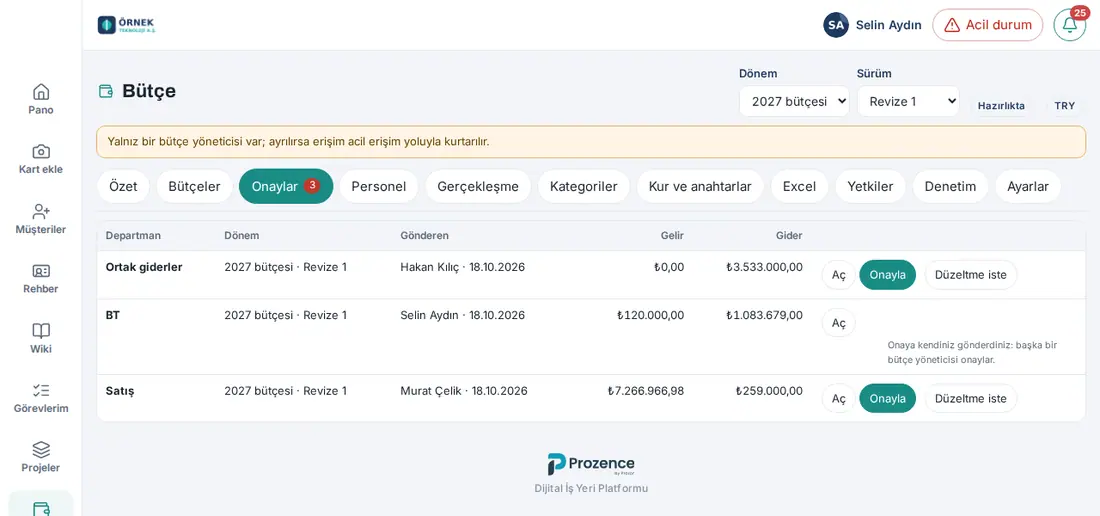Click Aç button in the BT row
The width and height of the screenshot is (1100, 516).
coord(838,322)
